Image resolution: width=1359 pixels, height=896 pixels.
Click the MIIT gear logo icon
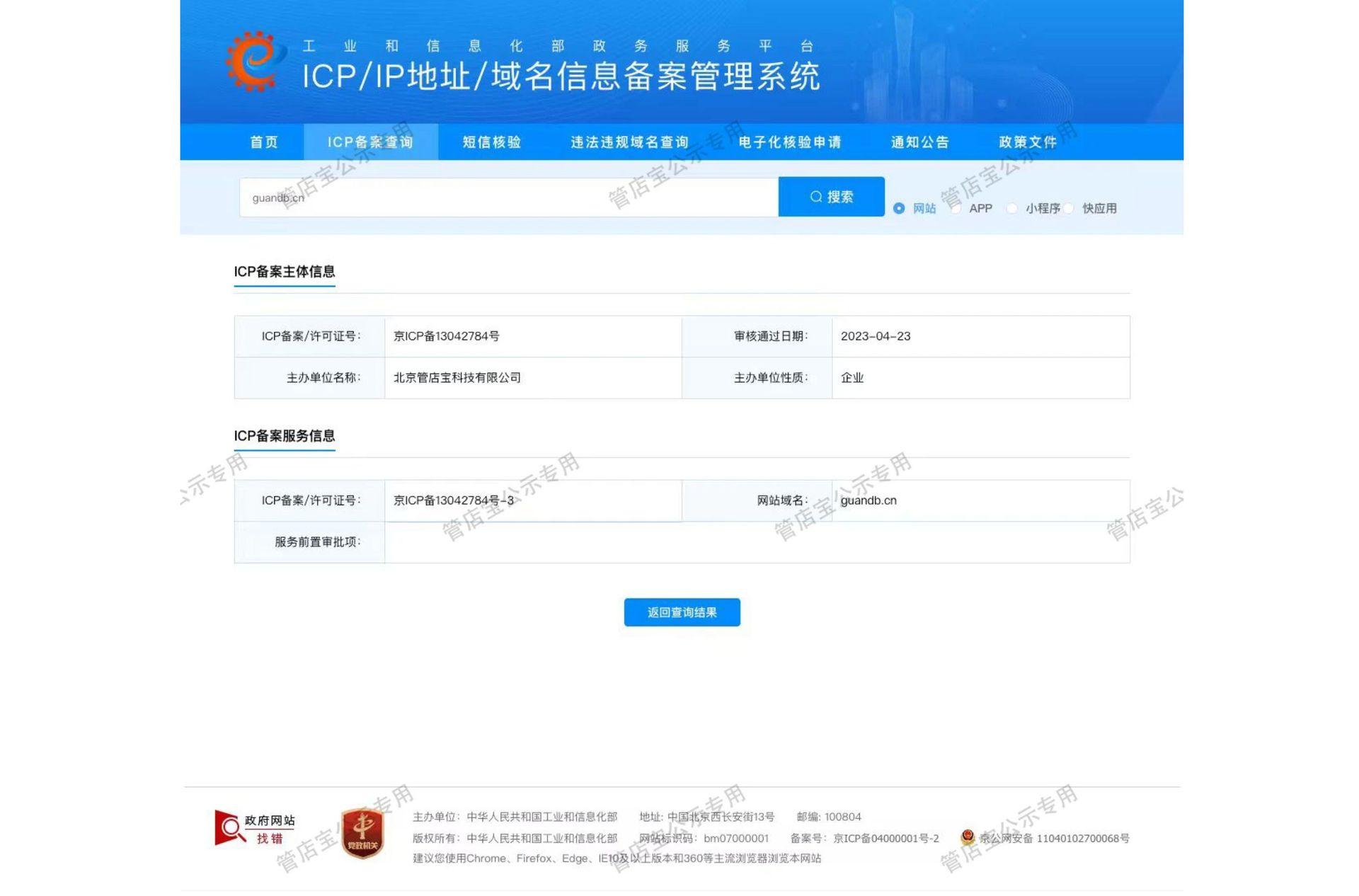pos(255,61)
